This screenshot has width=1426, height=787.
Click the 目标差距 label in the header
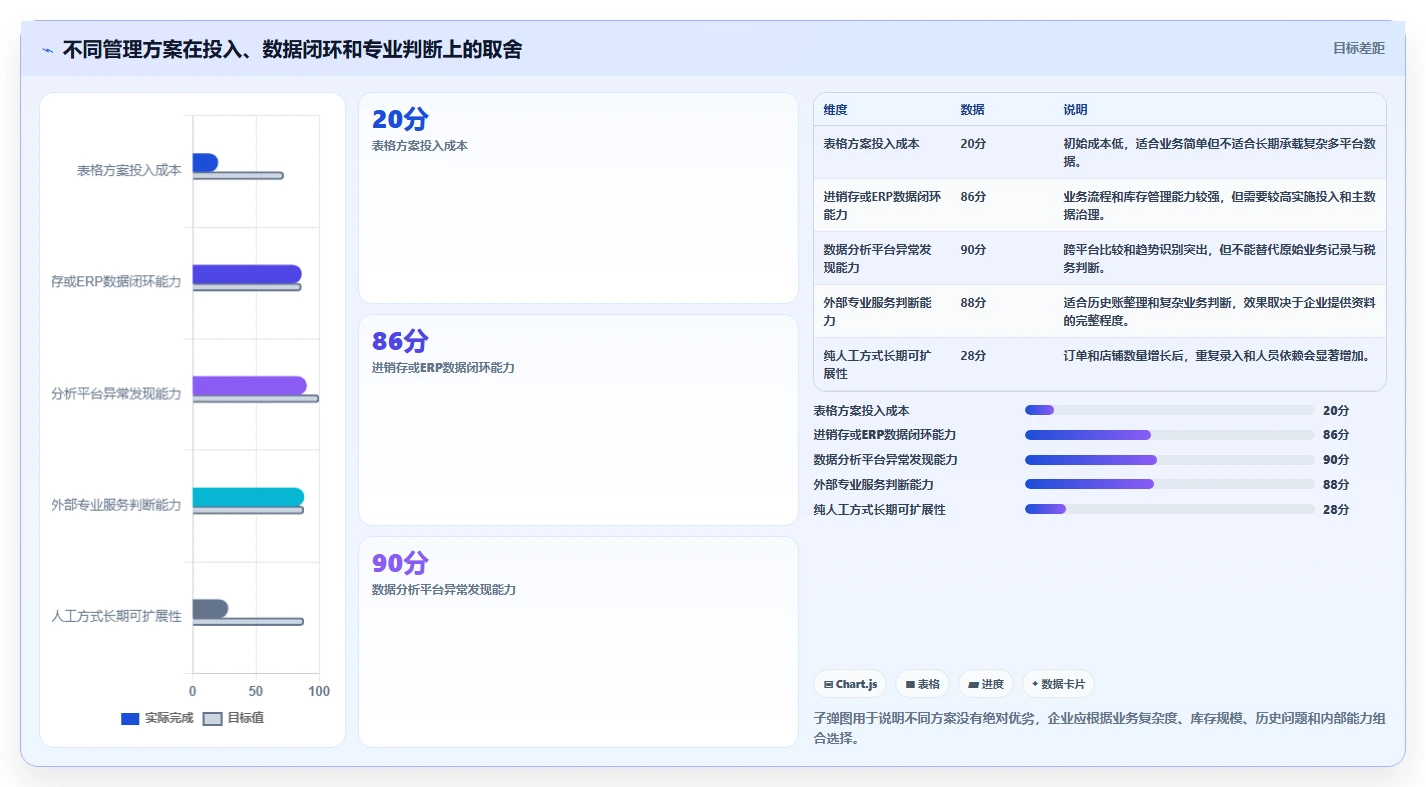tap(1358, 48)
